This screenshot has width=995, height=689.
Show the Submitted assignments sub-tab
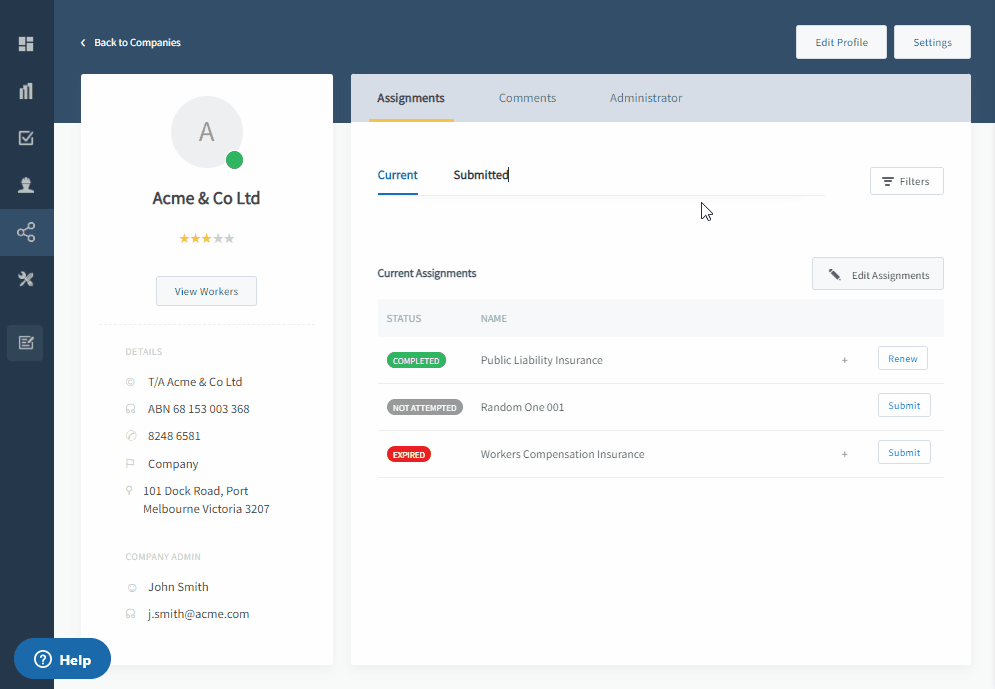click(481, 175)
